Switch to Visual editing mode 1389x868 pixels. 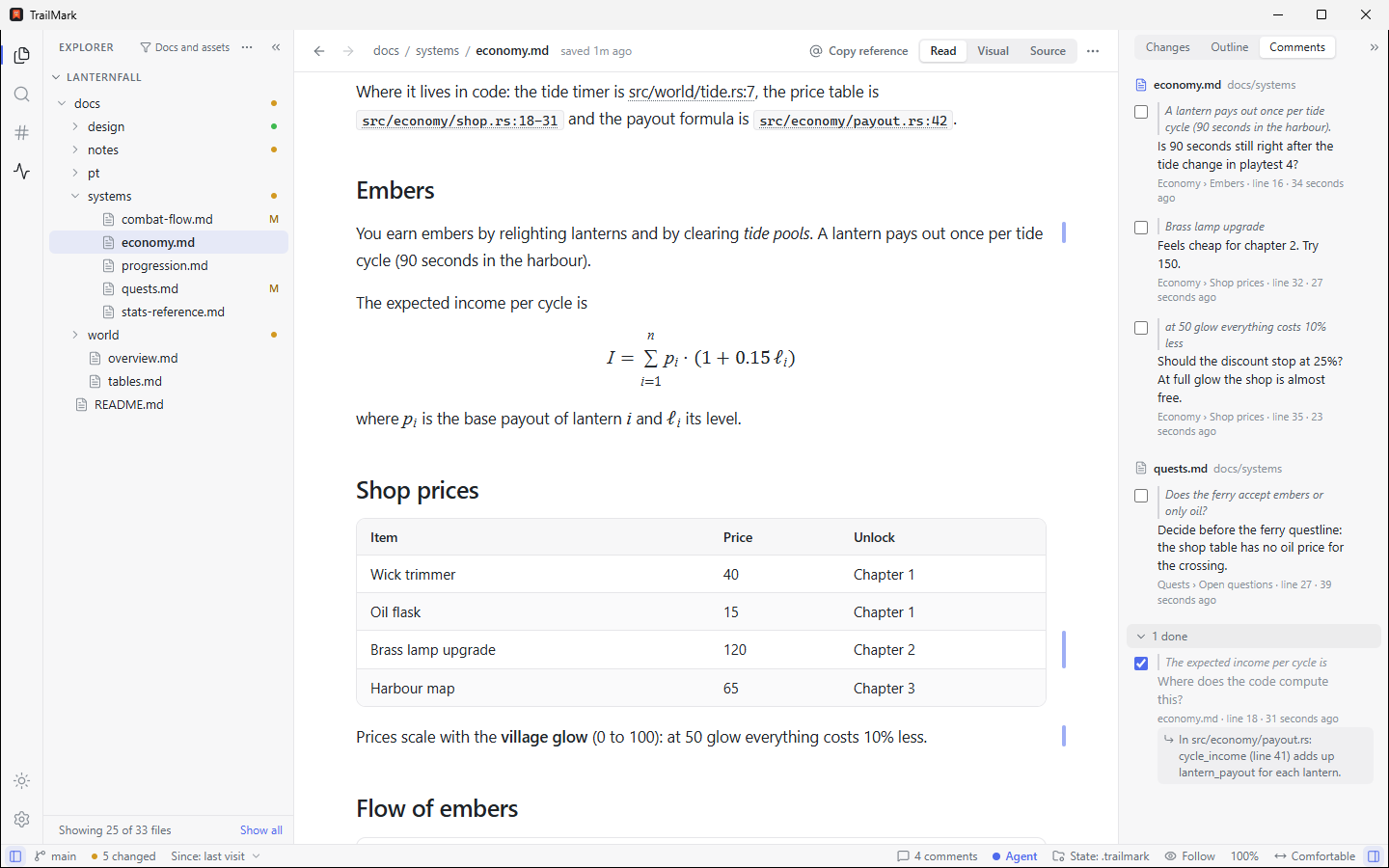tap(993, 51)
